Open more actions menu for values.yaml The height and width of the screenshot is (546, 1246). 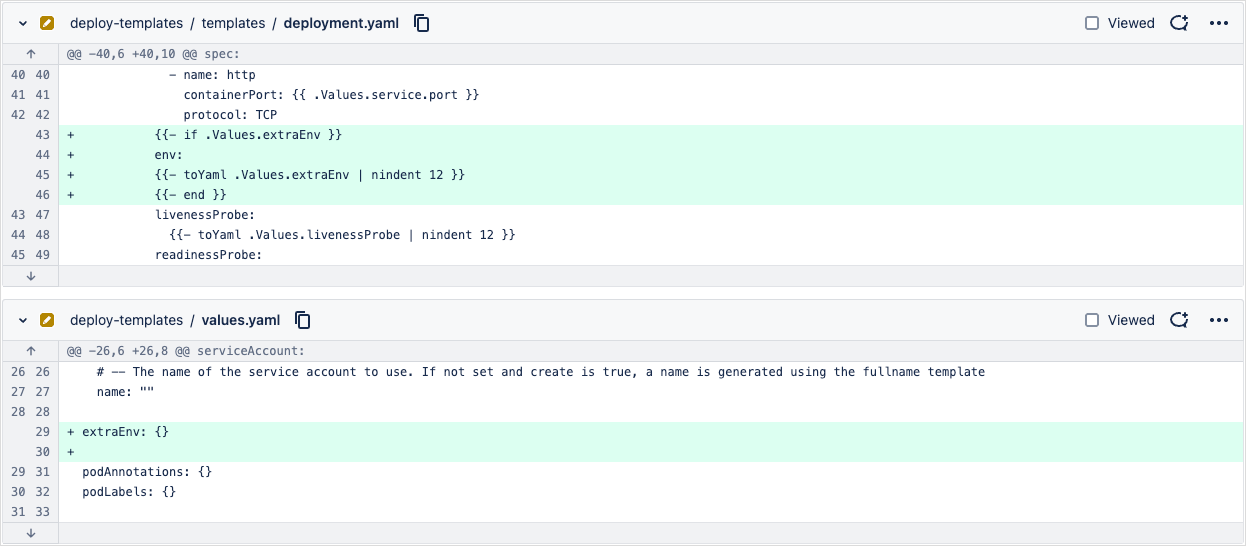(x=1218, y=320)
